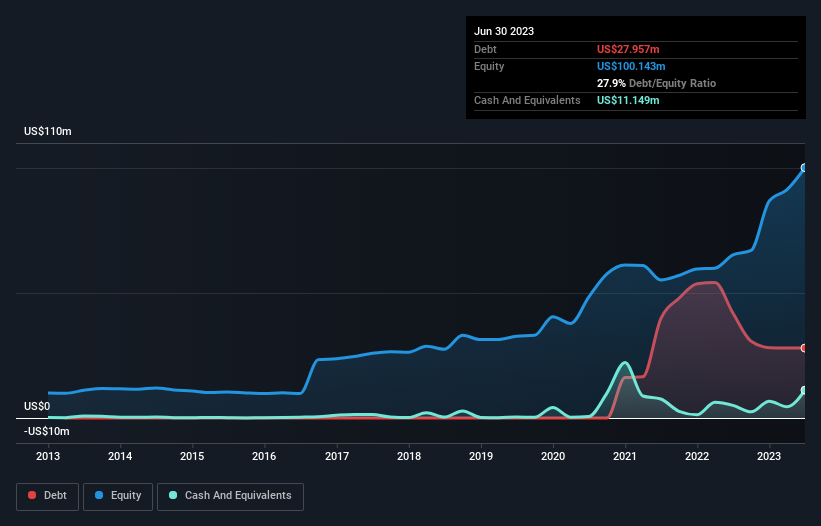Click the Equity label in tooltip
This screenshot has height=526, width=821.
coord(489,66)
